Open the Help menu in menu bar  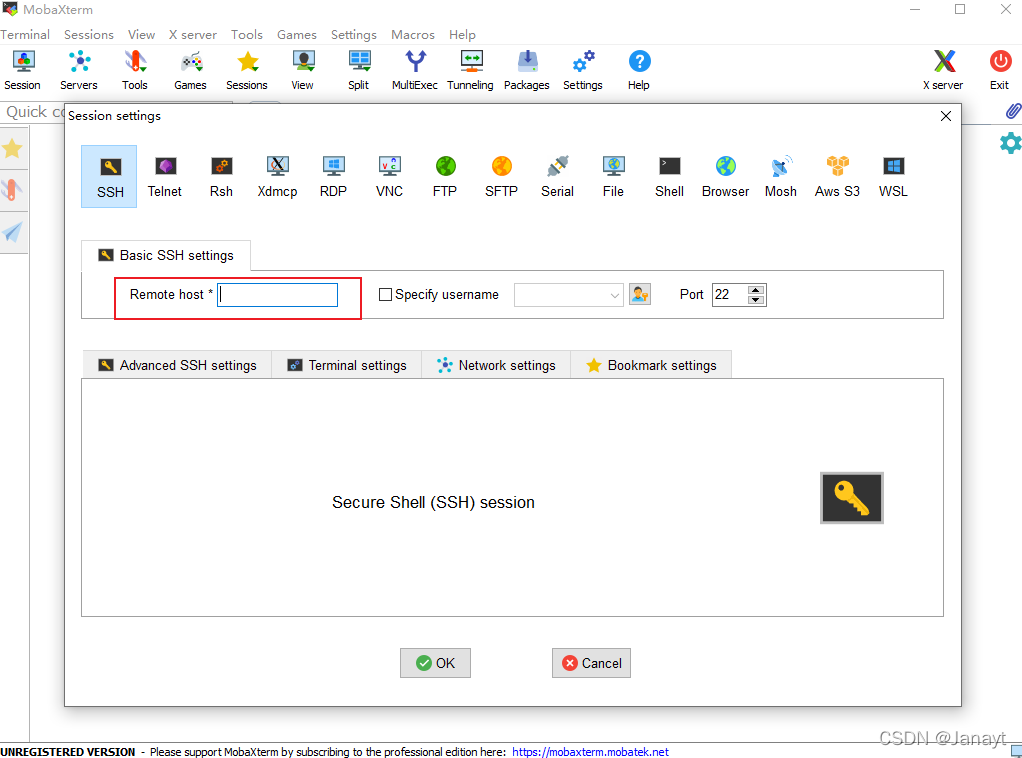click(462, 35)
